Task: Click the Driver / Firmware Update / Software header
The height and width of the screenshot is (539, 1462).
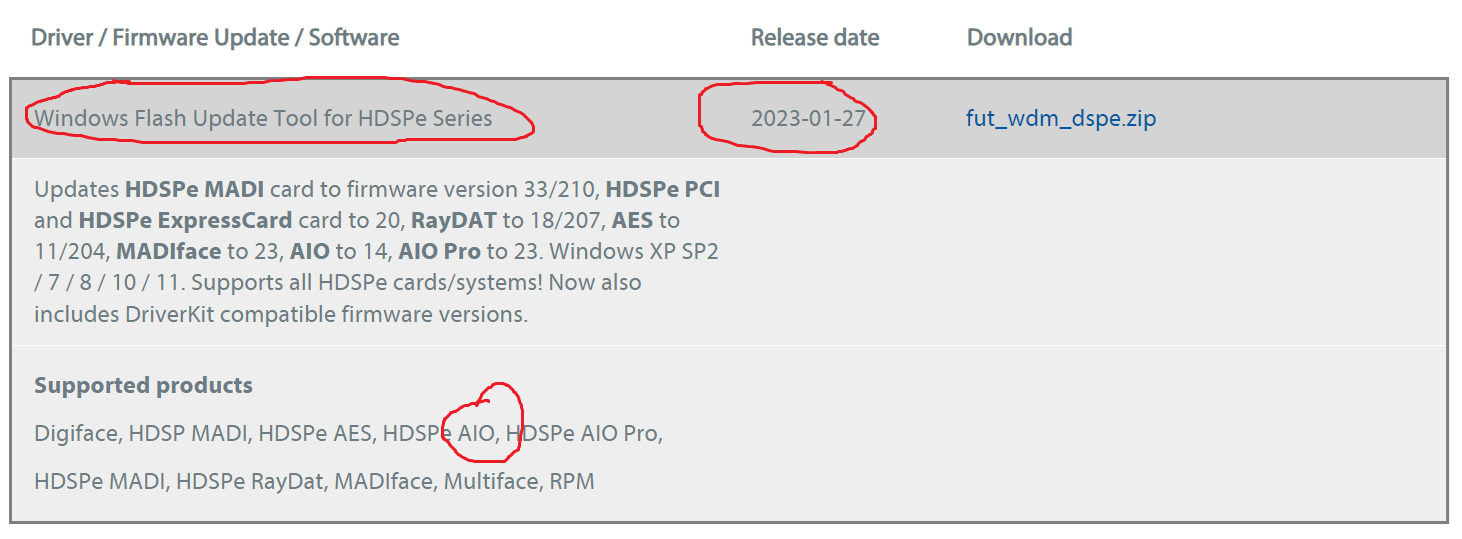Action: [215, 38]
